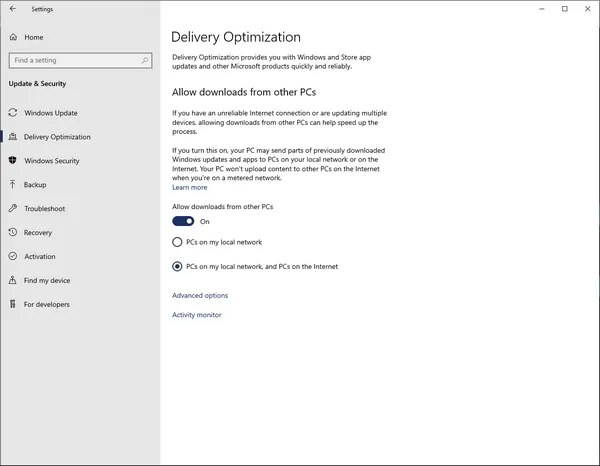Open Find my device settings

(47, 280)
